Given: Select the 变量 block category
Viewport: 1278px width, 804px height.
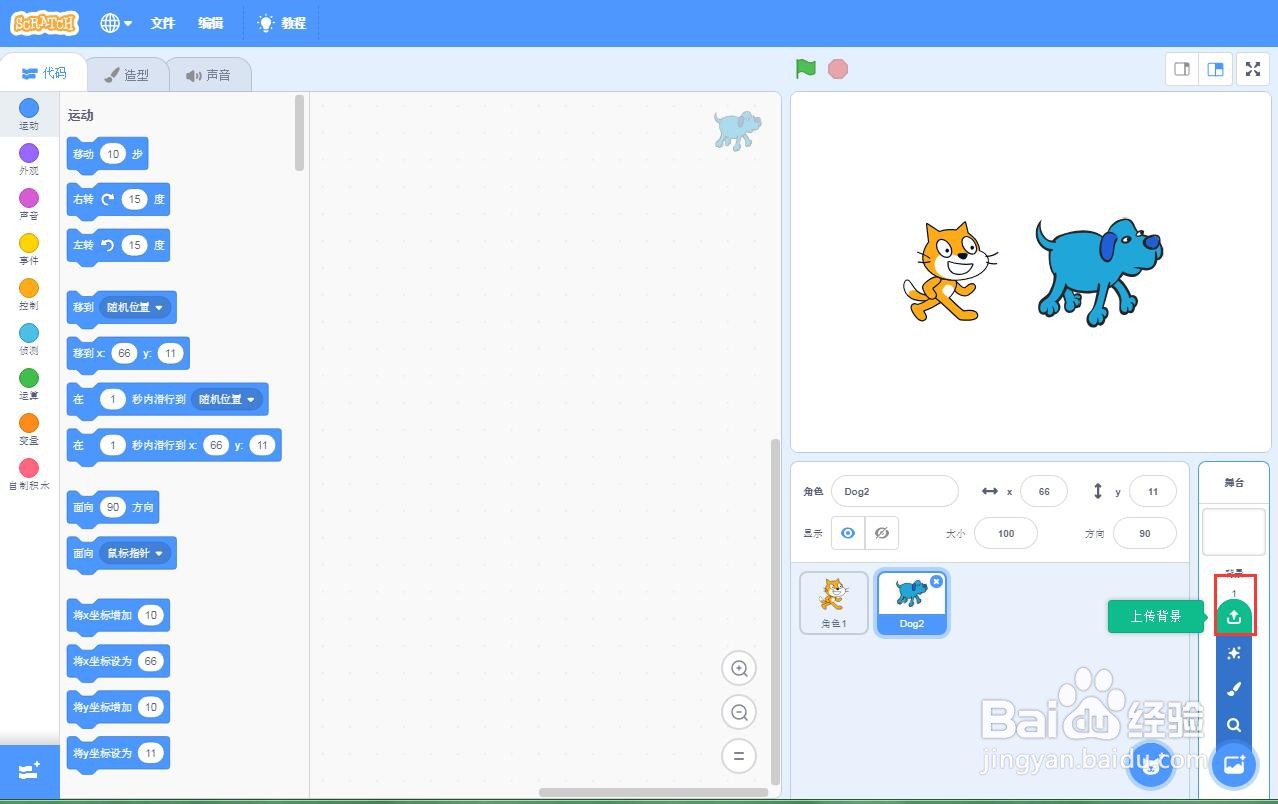Looking at the screenshot, I should 29,429.
